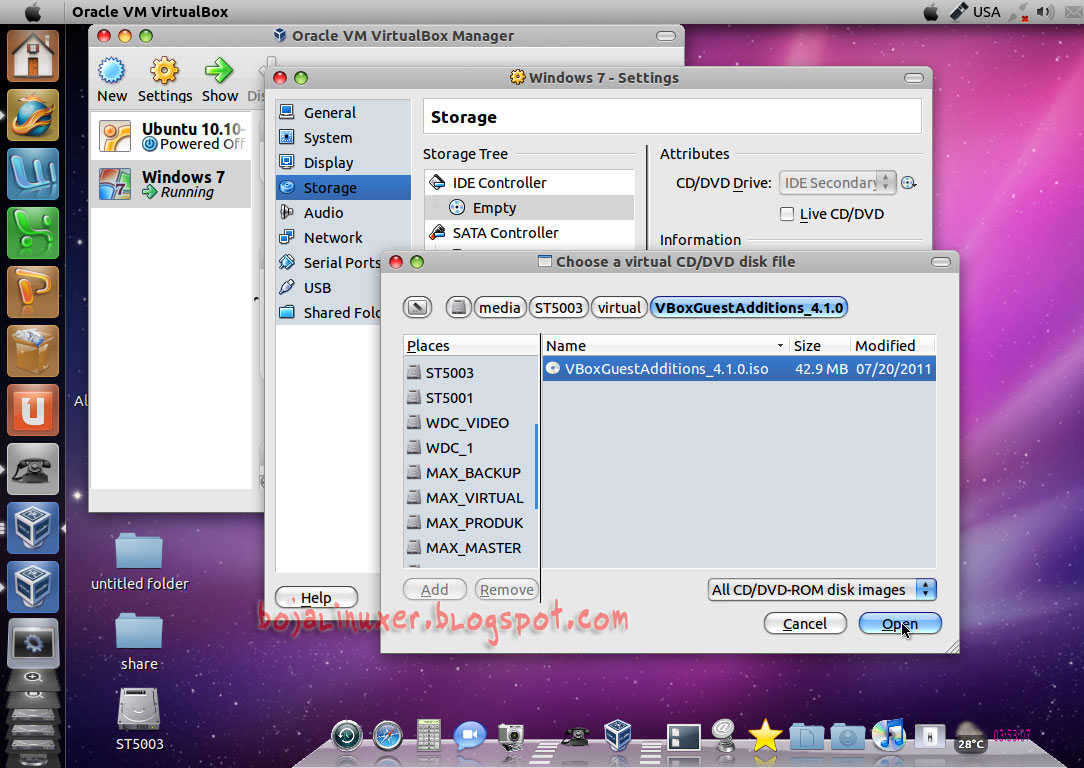Screen dimensions: 1084x768
Task: Go to virtual folder in path bar
Action: 619,308
